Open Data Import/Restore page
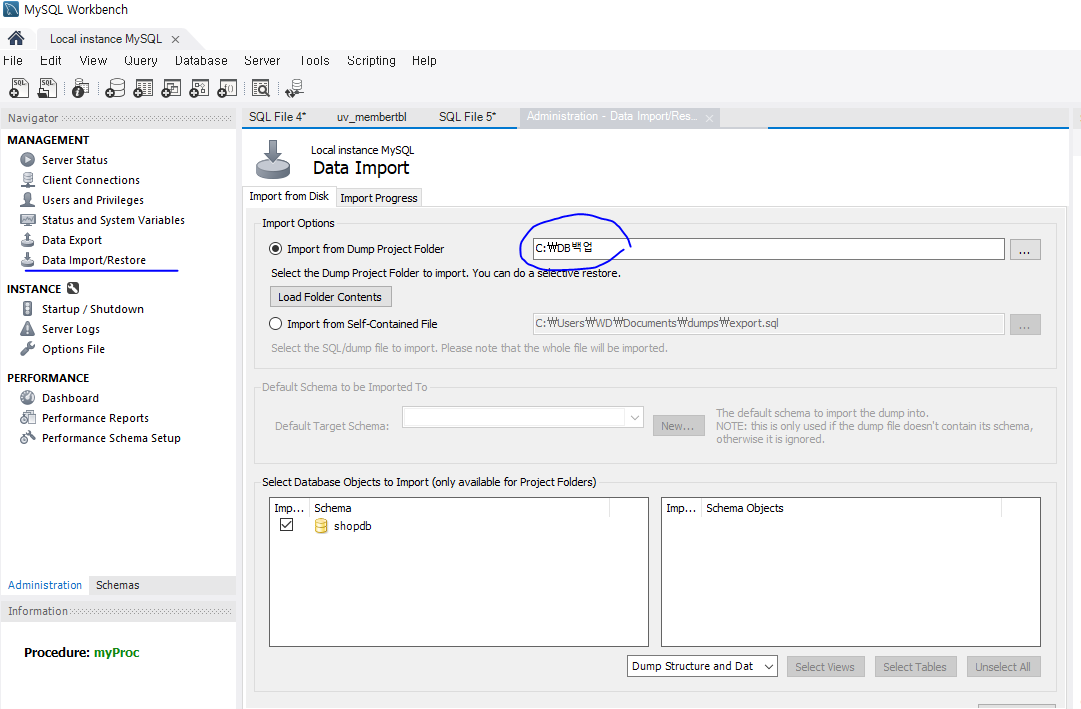1081x709 pixels. click(x=94, y=260)
